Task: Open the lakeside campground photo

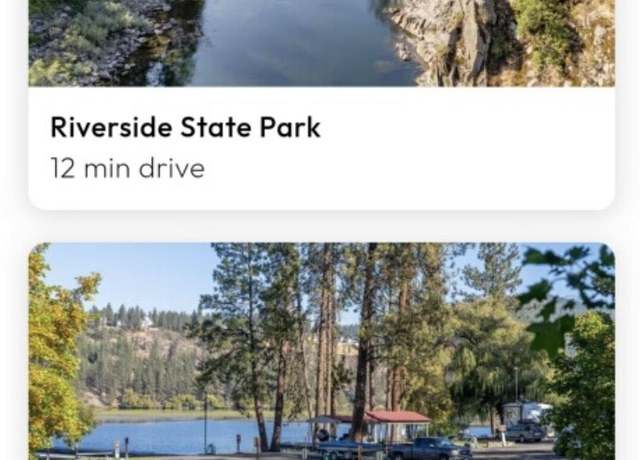Action: point(322,351)
